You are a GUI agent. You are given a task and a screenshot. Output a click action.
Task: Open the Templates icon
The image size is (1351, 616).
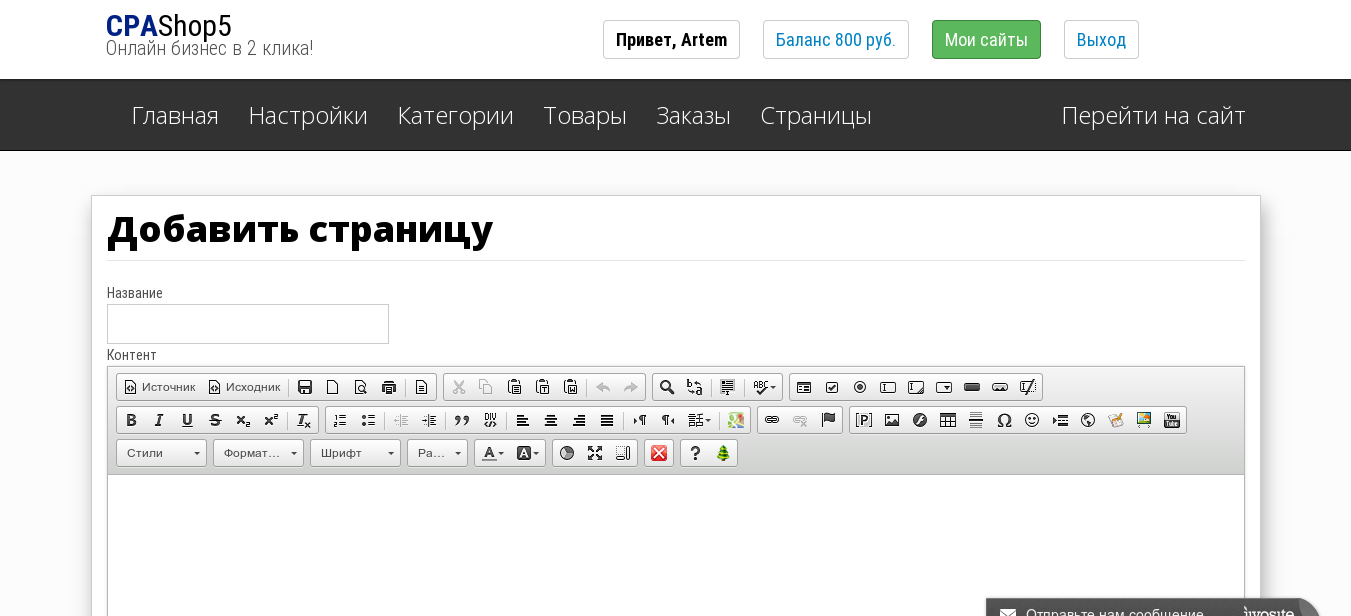click(422, 387)
